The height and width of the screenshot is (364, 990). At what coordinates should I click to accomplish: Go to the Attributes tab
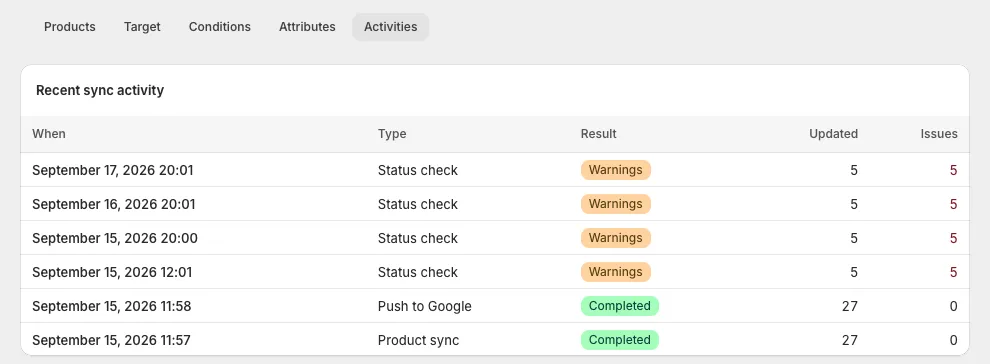[307, 27]
